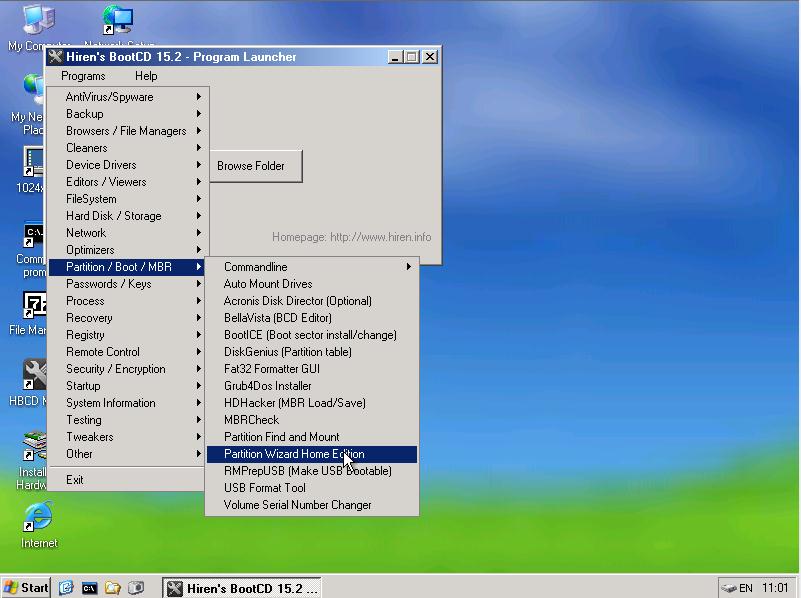This screenshot has width=801, height=598.
Task: Click the drive icon in system tray
Action: pyautogui.click(x=728, y=588)
